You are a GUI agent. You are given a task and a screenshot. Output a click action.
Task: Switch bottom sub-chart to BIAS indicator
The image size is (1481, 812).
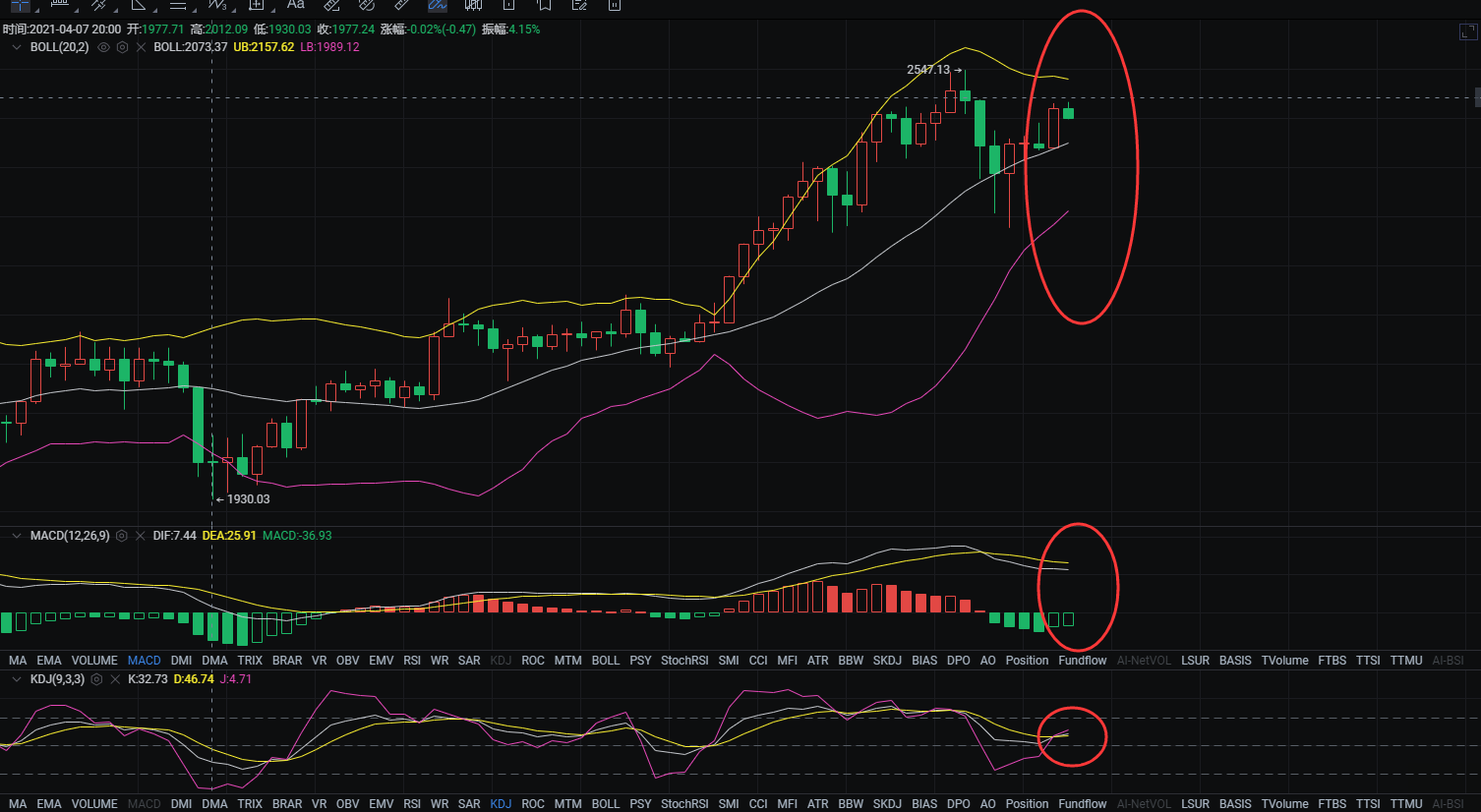(924, 804)
